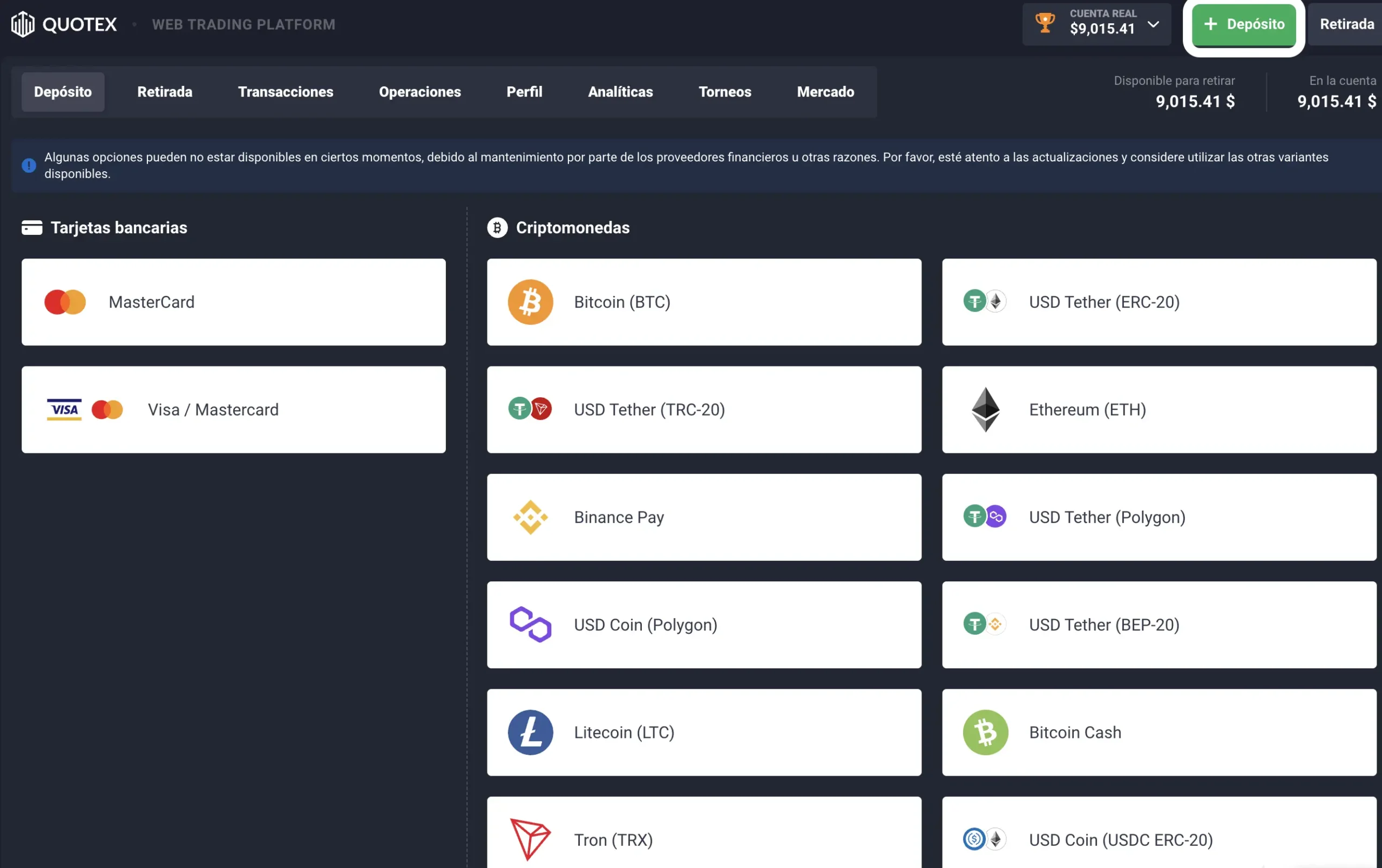Choose the orange Bitcoin (BTC) icon

[530, 302]
